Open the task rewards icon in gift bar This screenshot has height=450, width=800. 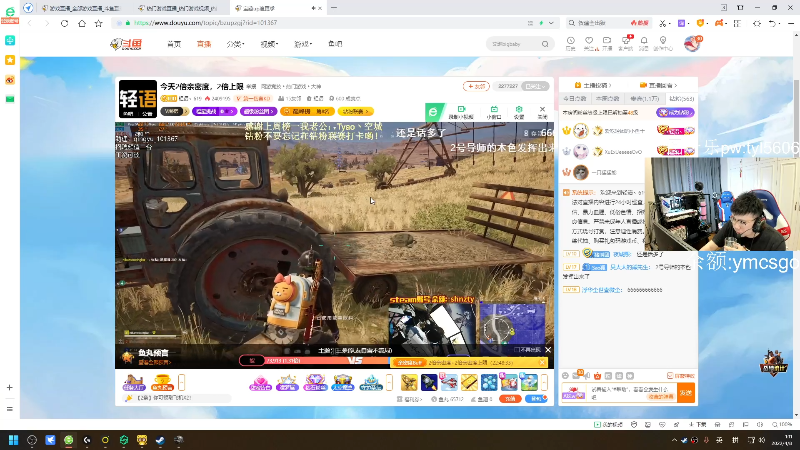point(134,383)
